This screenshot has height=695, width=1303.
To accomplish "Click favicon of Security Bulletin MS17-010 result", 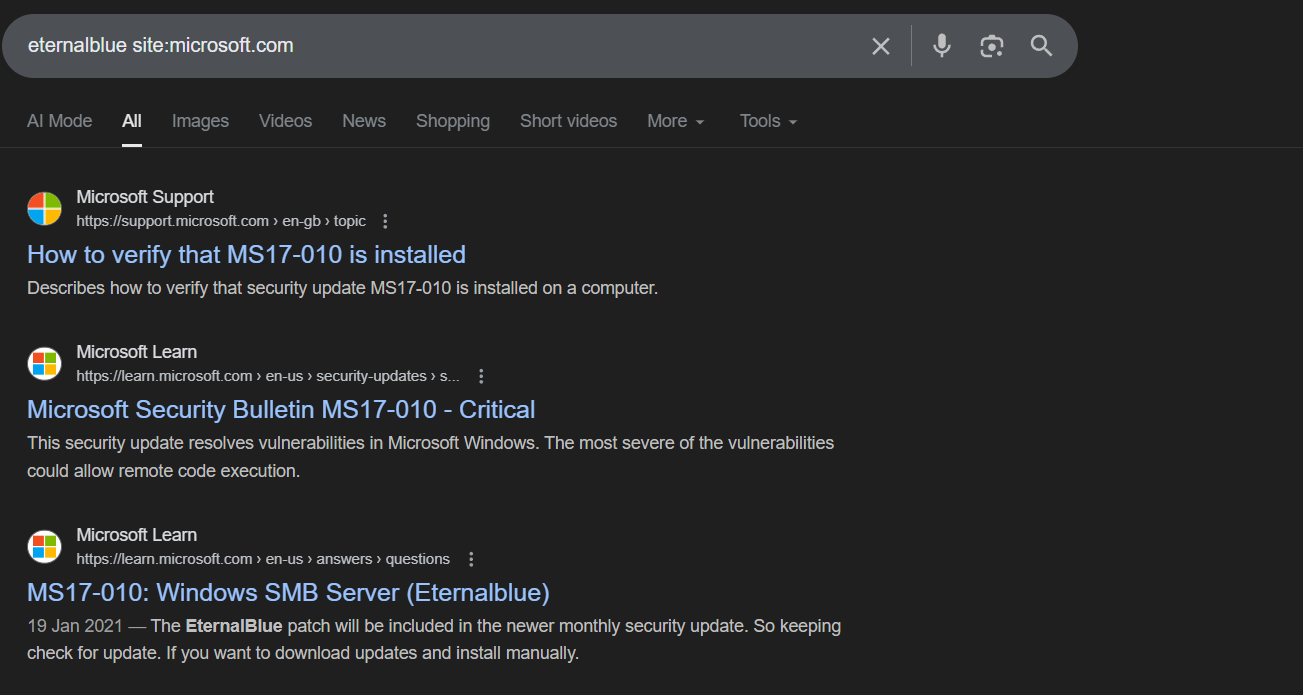I will pos(44,363).
